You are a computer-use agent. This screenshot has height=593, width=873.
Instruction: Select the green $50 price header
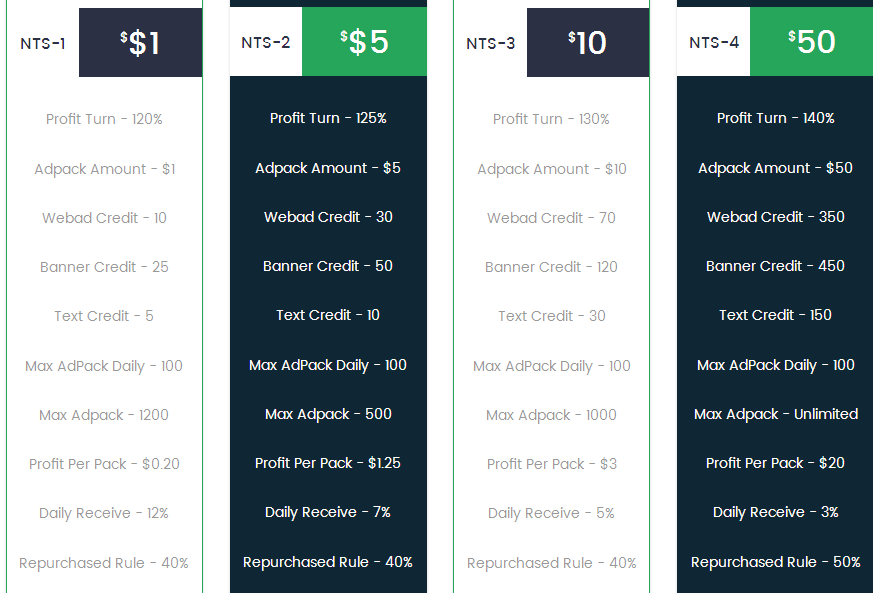click(x=811, y=42)
